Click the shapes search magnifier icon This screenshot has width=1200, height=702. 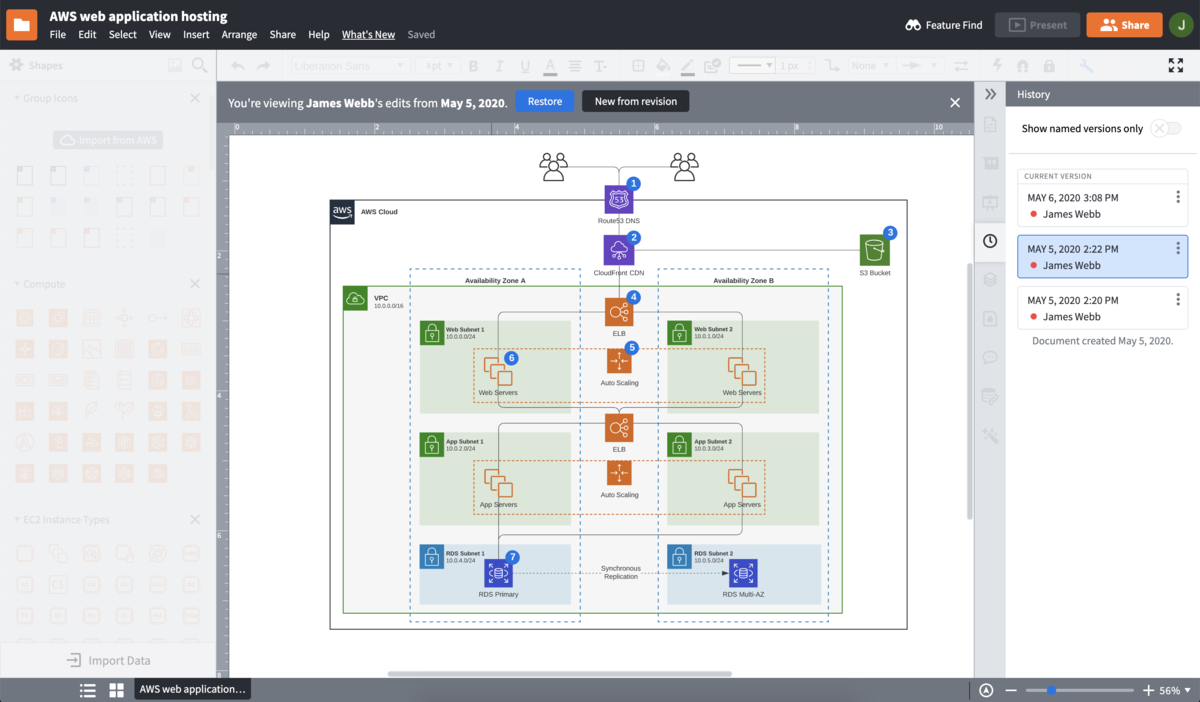pyautogui.click(x=200, y=65)
